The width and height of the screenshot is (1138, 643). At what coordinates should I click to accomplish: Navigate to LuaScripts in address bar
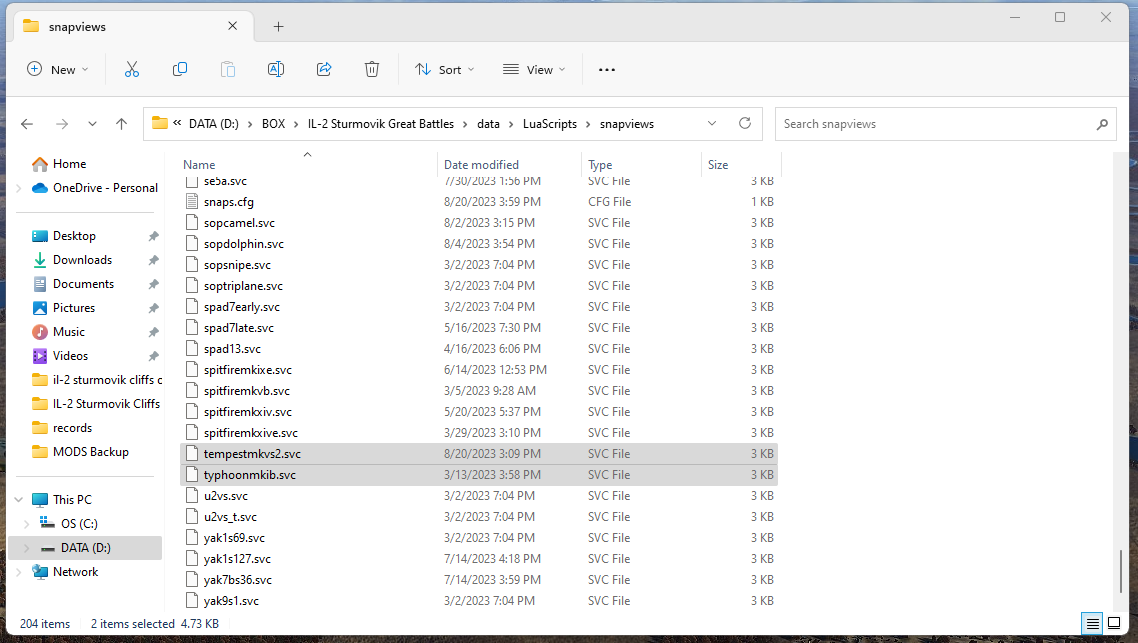pos(549,124)
